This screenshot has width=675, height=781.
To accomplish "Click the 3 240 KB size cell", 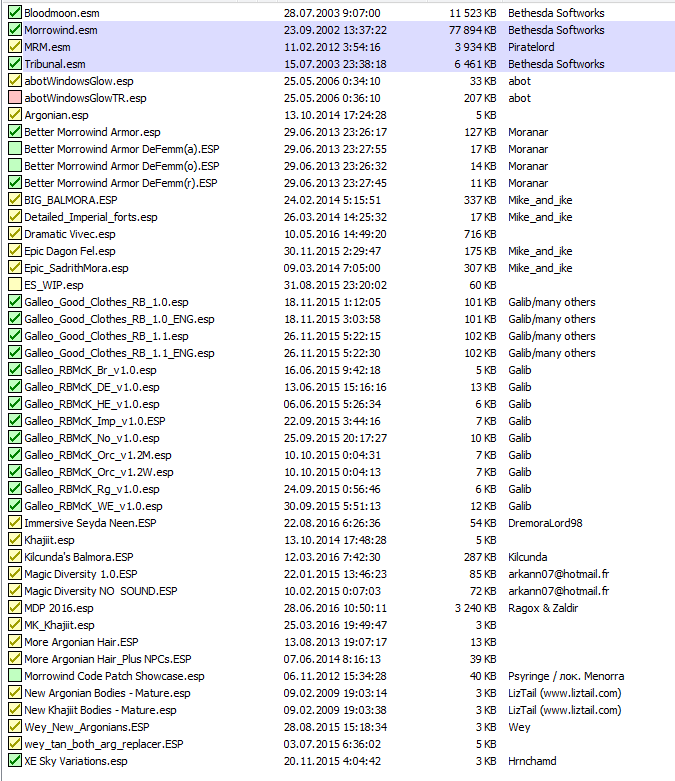I will click(x=475, y=608).
